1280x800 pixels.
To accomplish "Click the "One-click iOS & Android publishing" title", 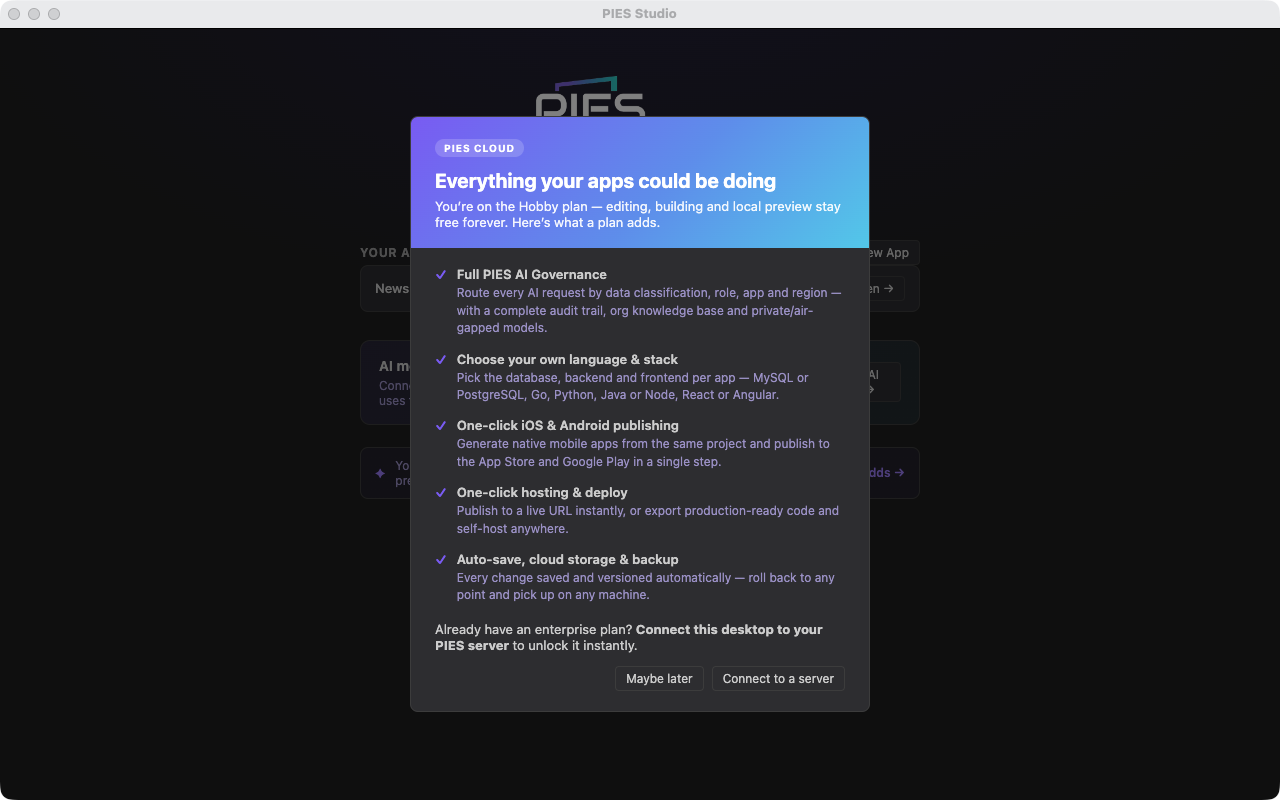I will pos(568,425).
